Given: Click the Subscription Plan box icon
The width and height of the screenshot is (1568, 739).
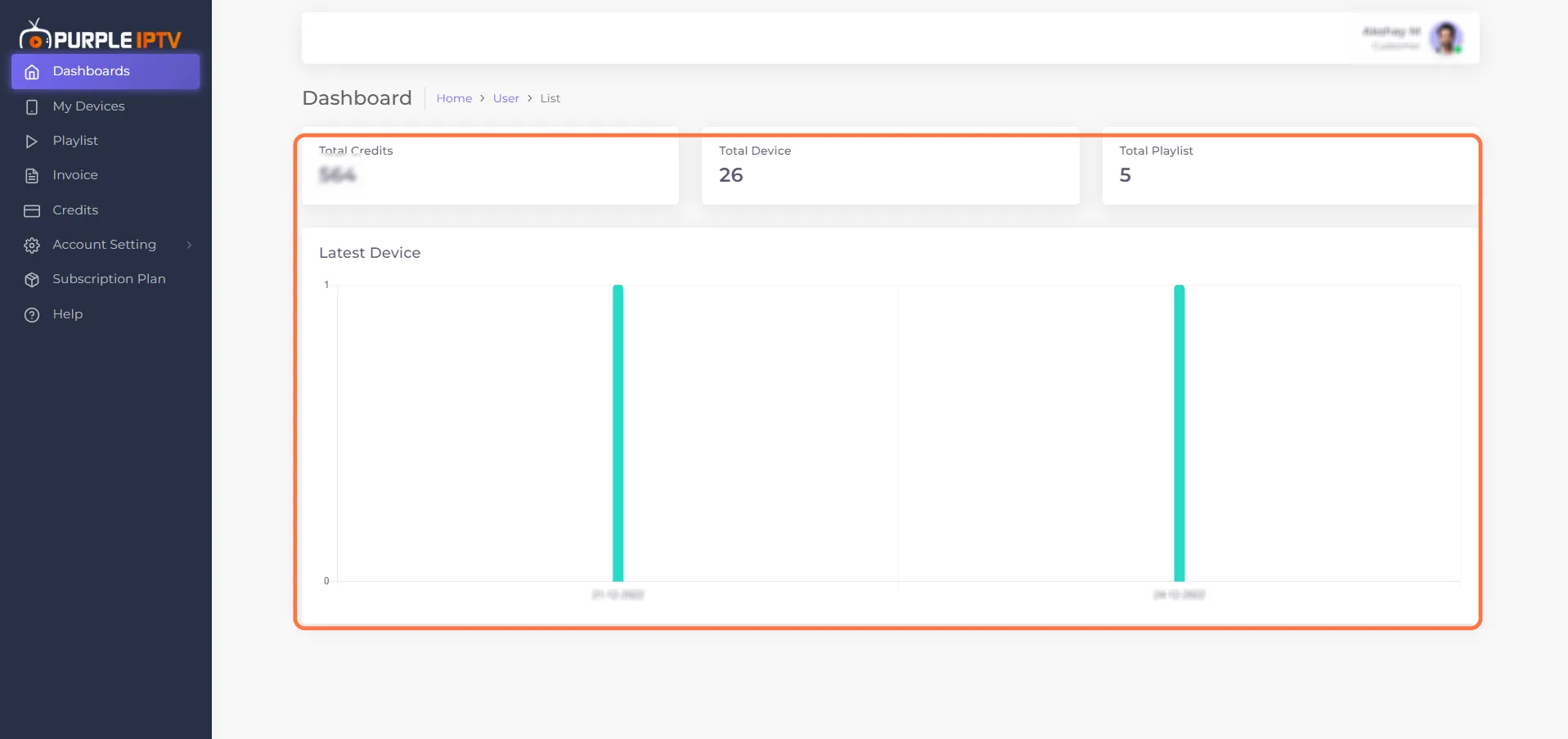Looking at the screenshot, I should (32, 280).
